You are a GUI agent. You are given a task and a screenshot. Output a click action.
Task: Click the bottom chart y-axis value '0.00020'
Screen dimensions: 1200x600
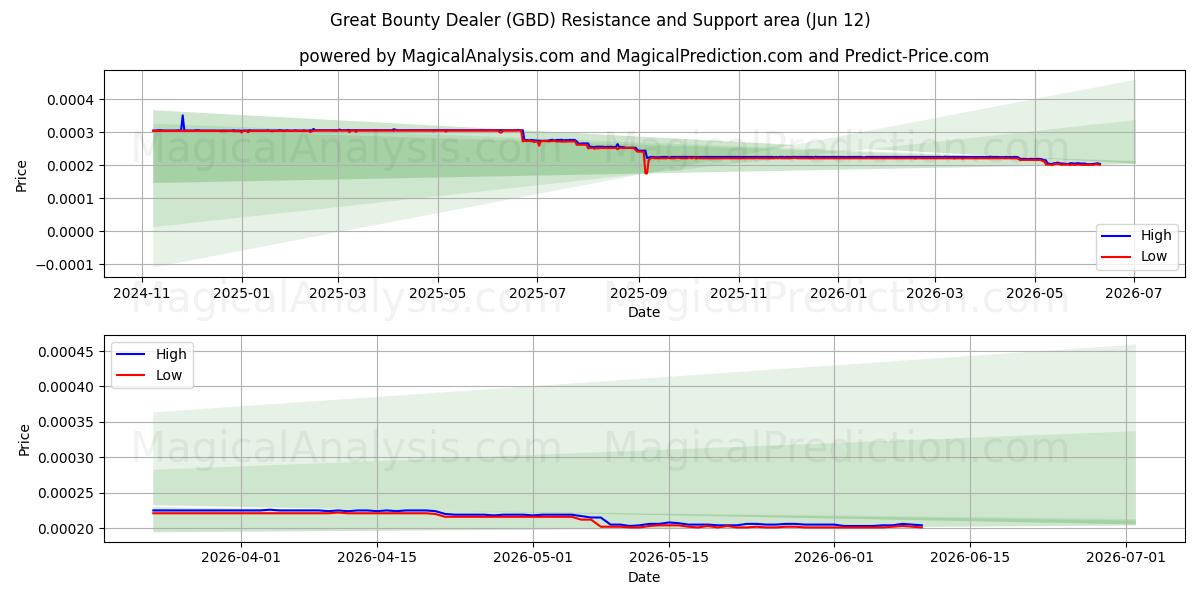click(67, 529)
